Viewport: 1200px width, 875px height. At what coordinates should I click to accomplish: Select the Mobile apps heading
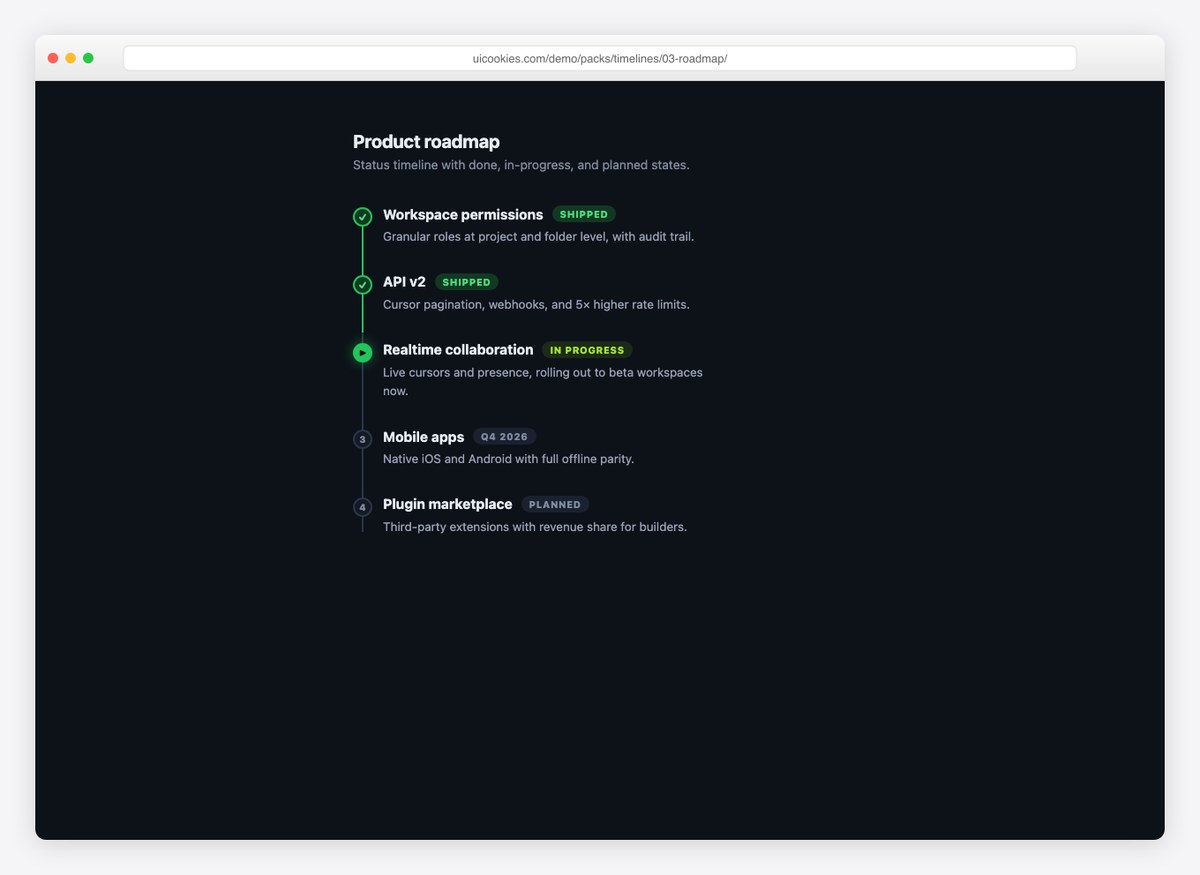(x=424, y=437)
